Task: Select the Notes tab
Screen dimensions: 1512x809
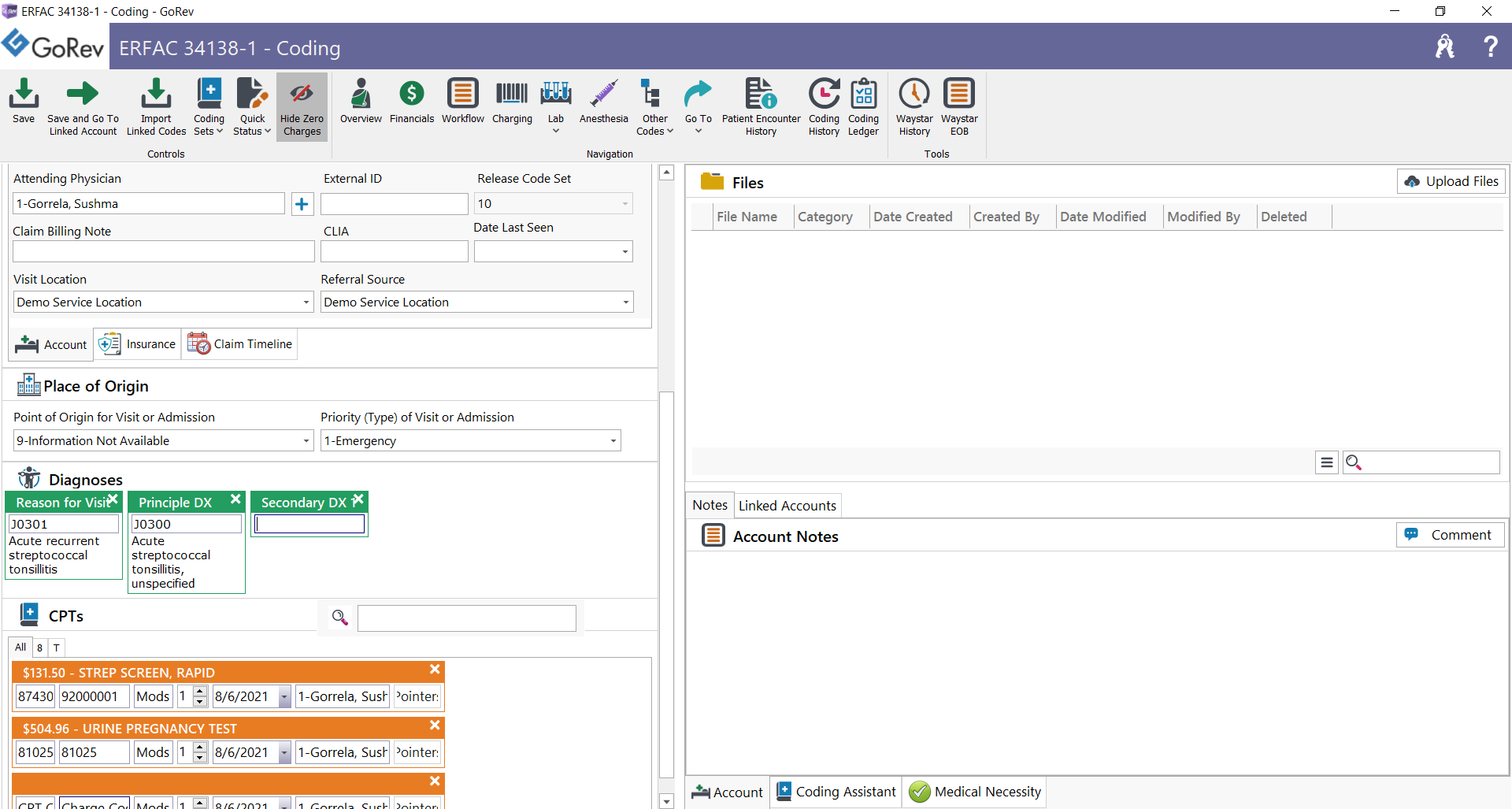Action: point(710,506)
